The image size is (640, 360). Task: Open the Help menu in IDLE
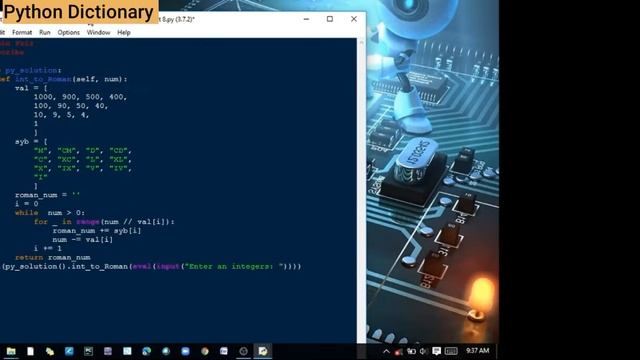coord(124,32)
